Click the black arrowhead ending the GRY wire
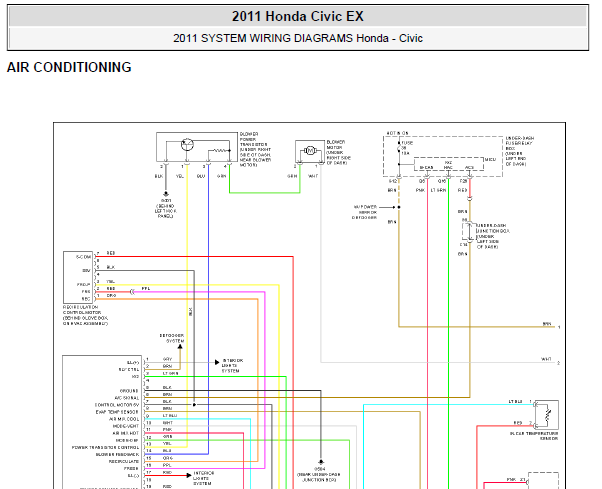Screen dimensions: 602x489 [x=217, y=362]
